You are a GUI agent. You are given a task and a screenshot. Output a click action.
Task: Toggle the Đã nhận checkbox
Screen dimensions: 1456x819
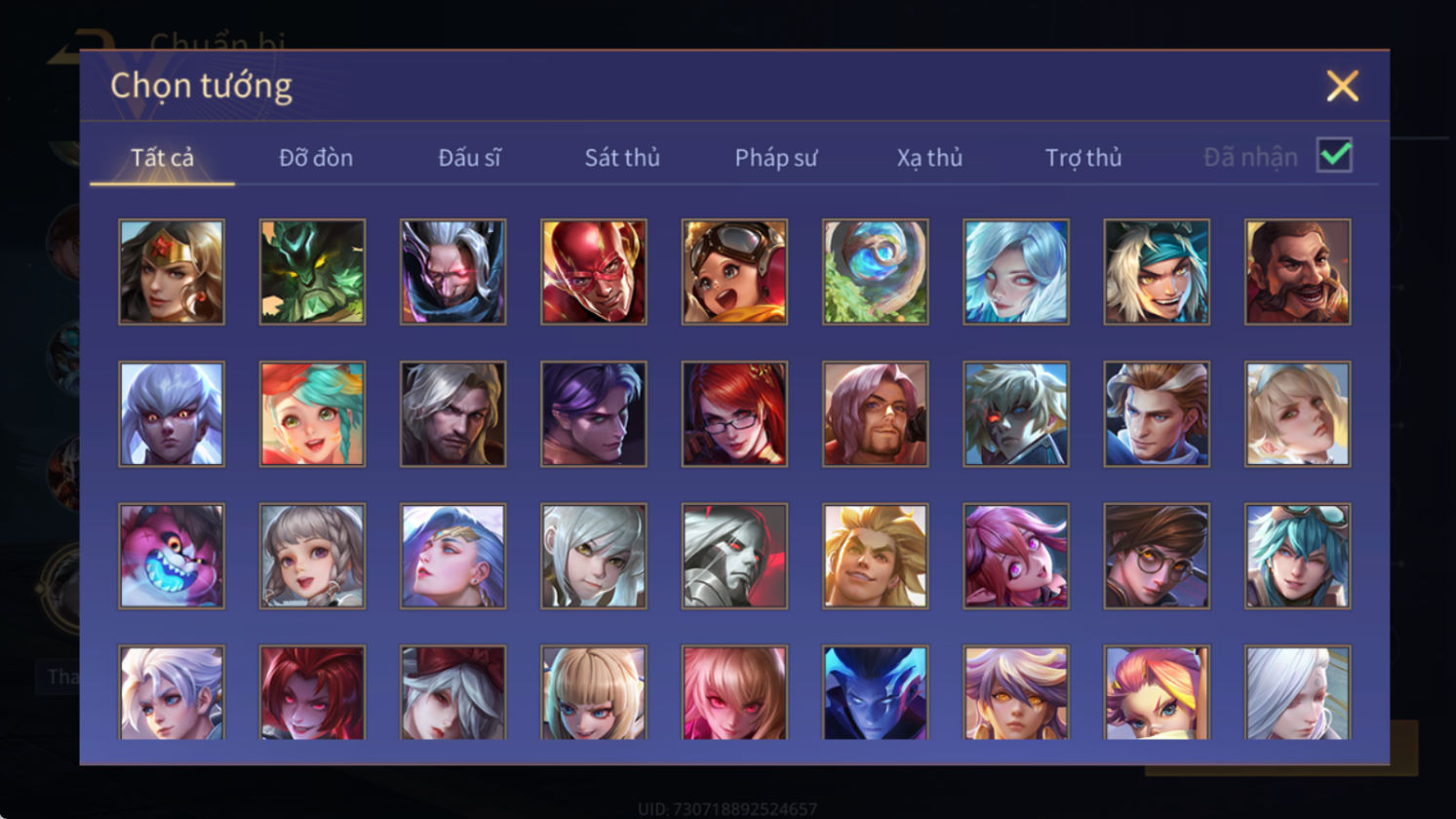coord(1334,155)
